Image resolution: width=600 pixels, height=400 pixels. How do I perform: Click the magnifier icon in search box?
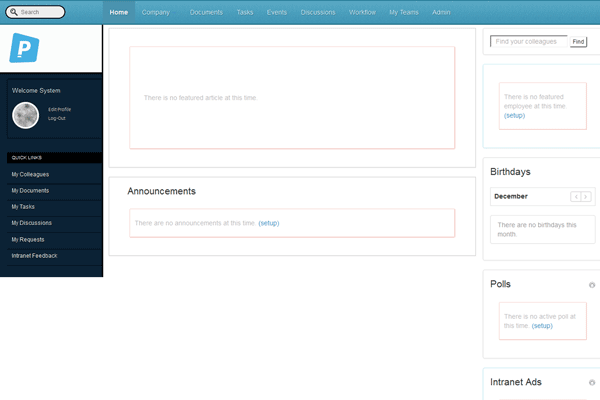pos(13,13)
